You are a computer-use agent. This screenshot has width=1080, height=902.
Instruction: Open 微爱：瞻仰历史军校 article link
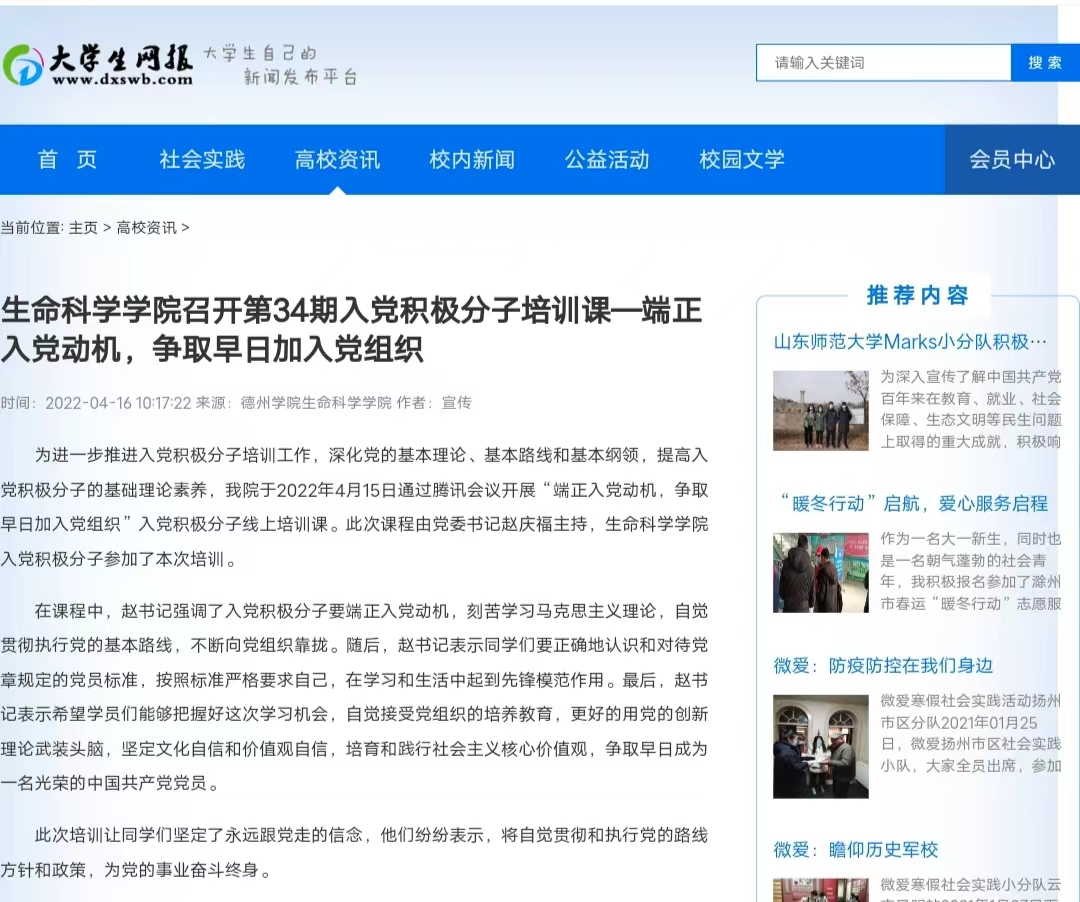coord(856,850)
